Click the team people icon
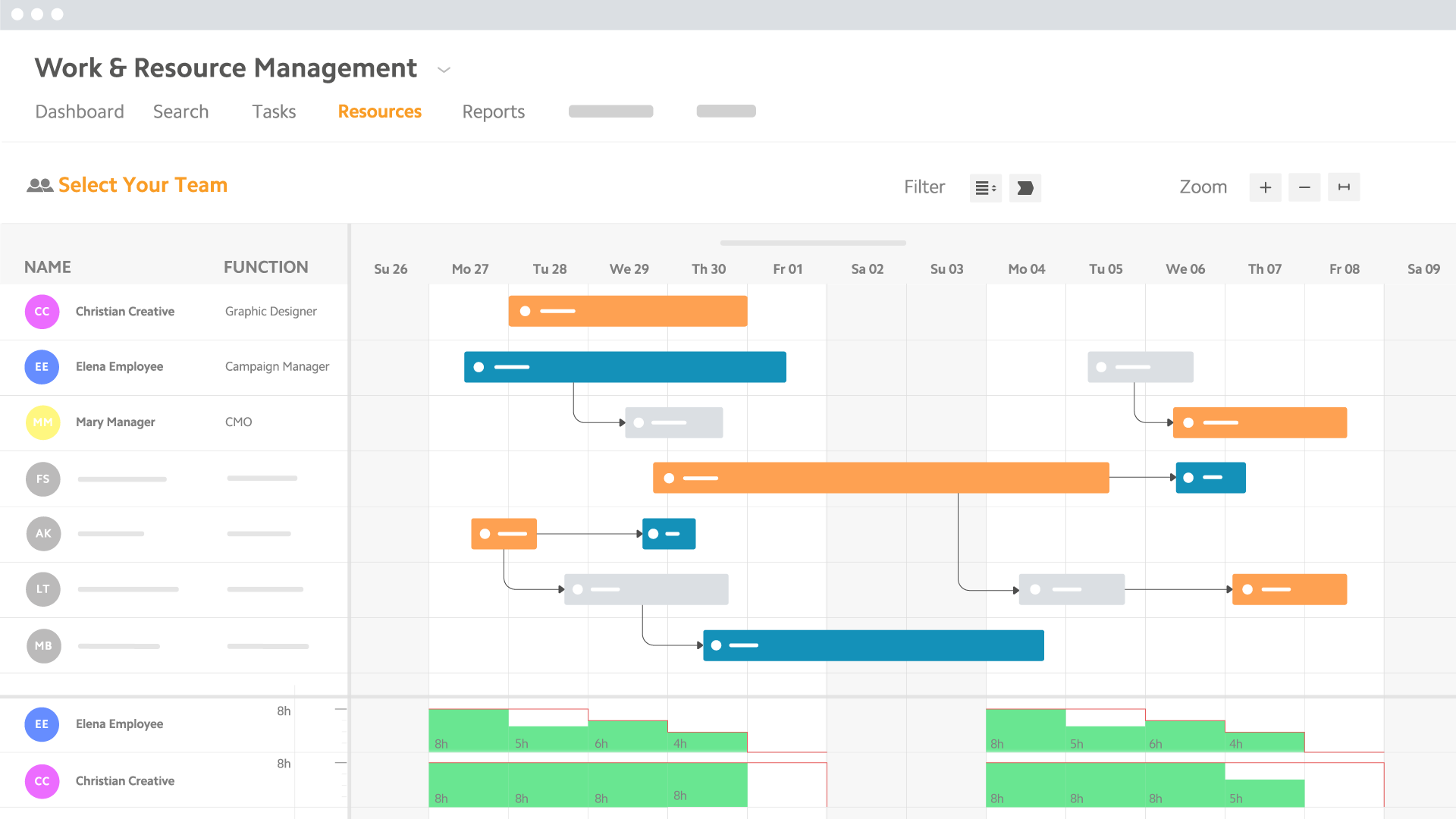 pyautogui.click(x=39, y=185)
